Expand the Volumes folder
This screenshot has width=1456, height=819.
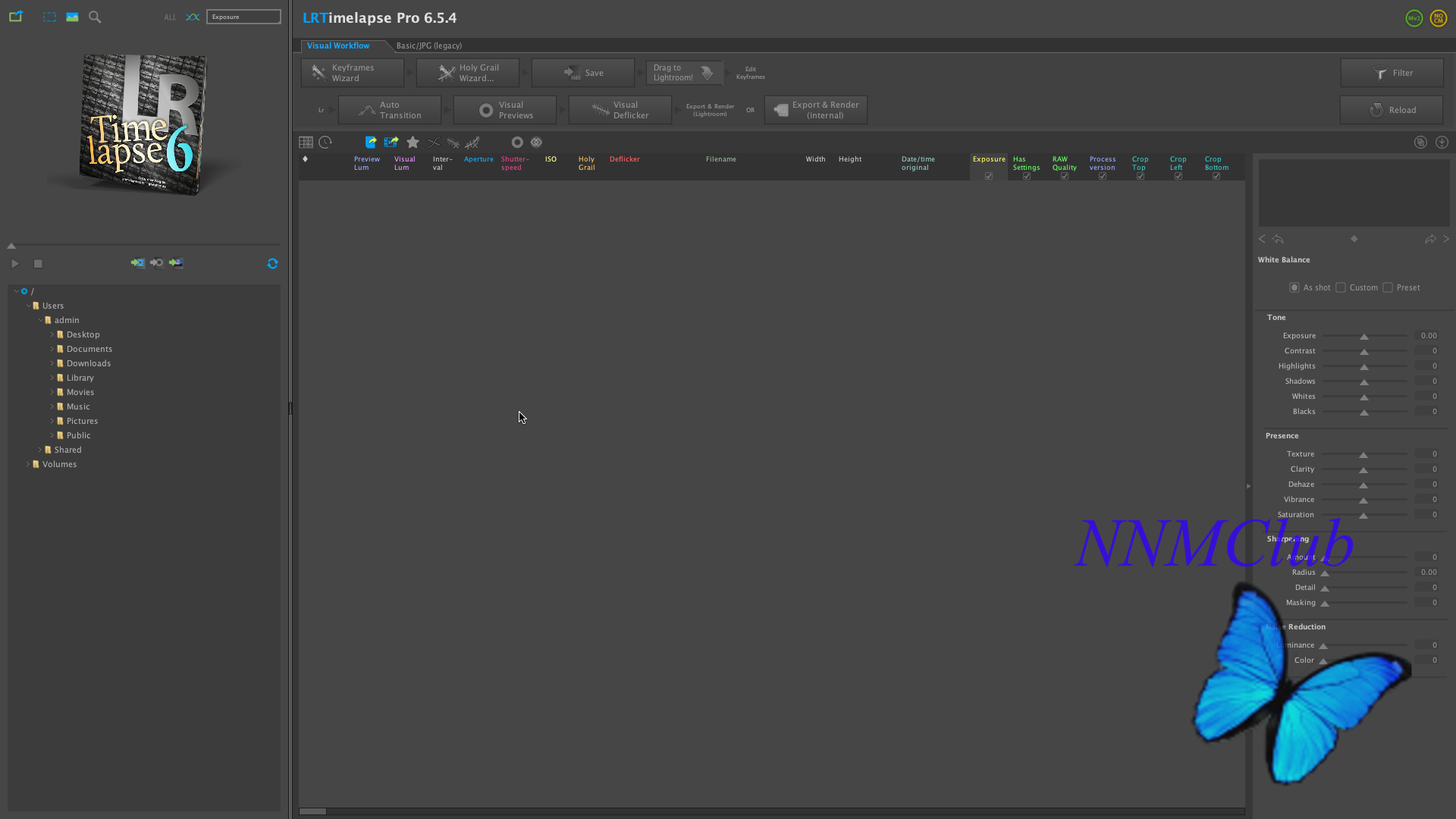tap(28, 464)
